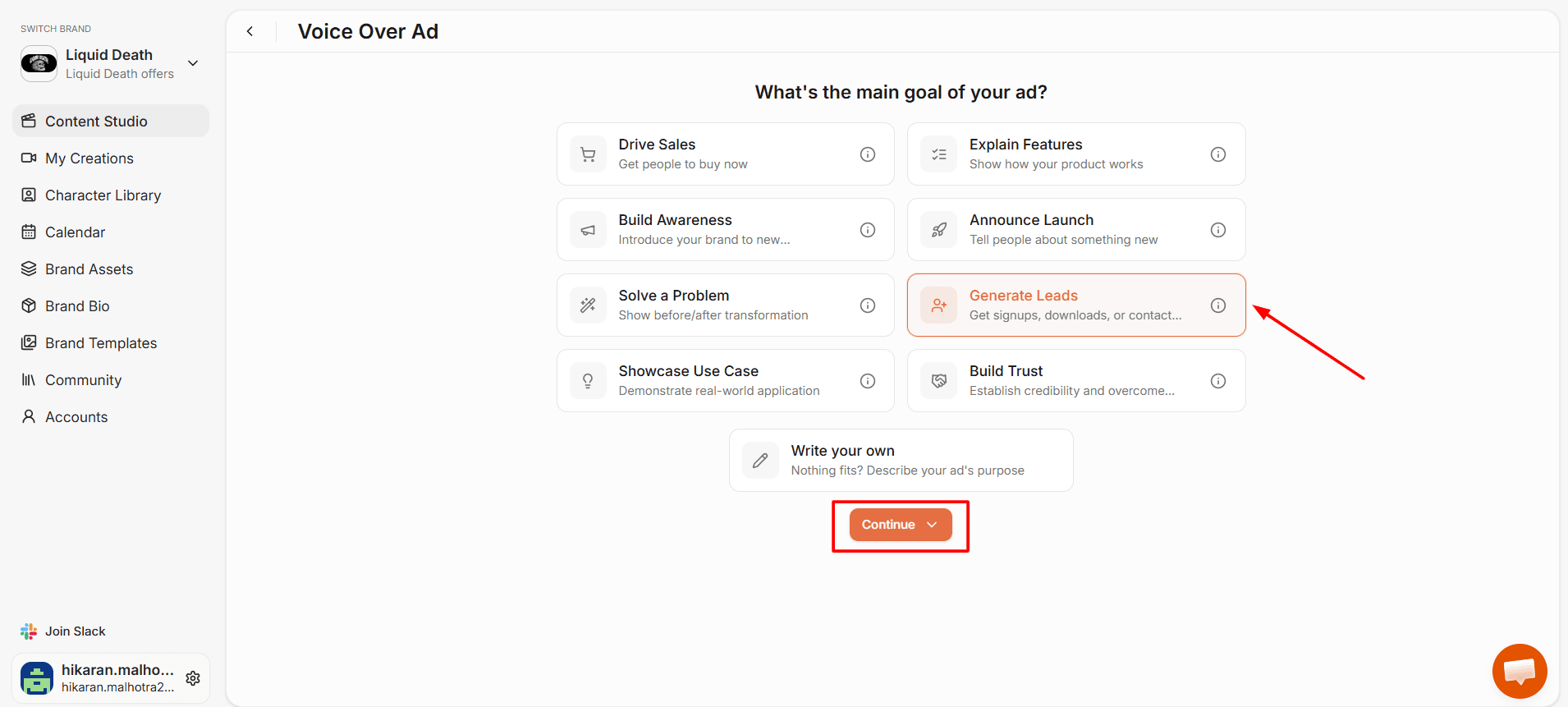Show info for Showcase Use Case

[868, 381]
